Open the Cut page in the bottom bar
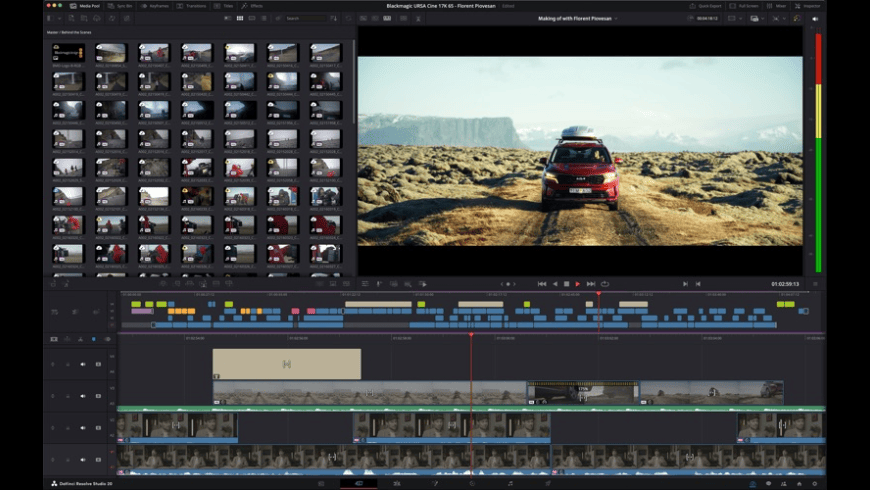This screenshot has height=490, width=870. 358,483
